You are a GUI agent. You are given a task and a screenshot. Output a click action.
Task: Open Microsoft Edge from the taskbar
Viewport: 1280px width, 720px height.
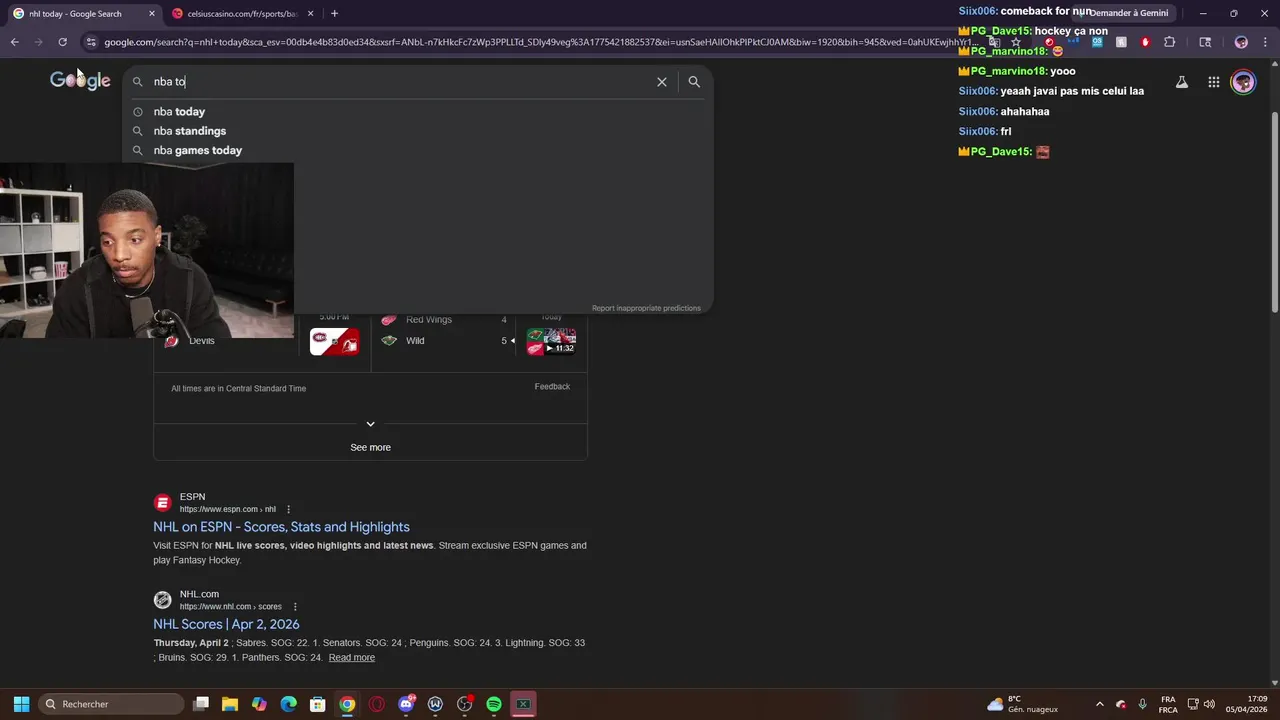point(288,704)
